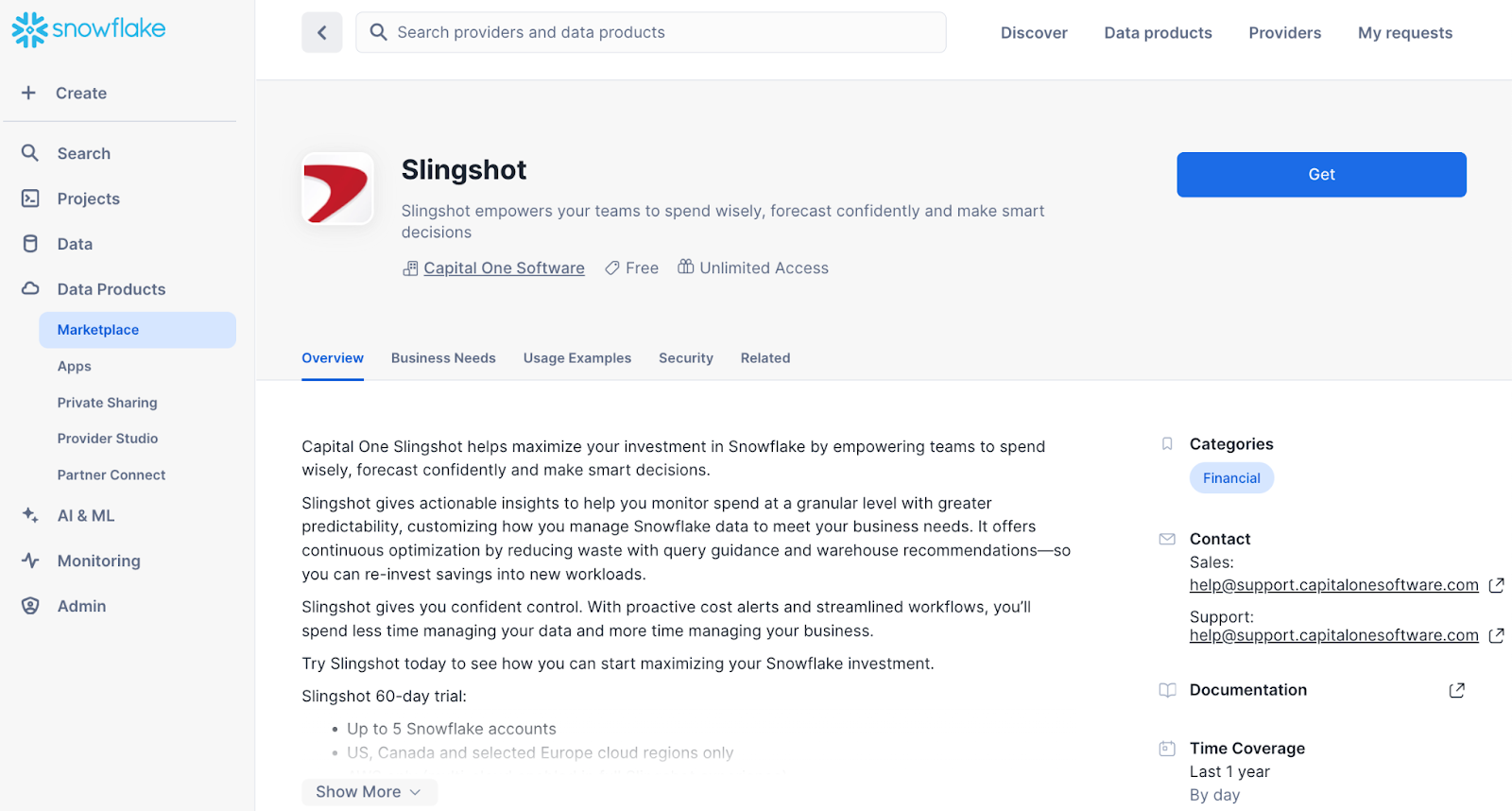Click the Projects icon in the sidebar
The height and width of the screenshot is (811, 1512).
(x=29, y=198)
